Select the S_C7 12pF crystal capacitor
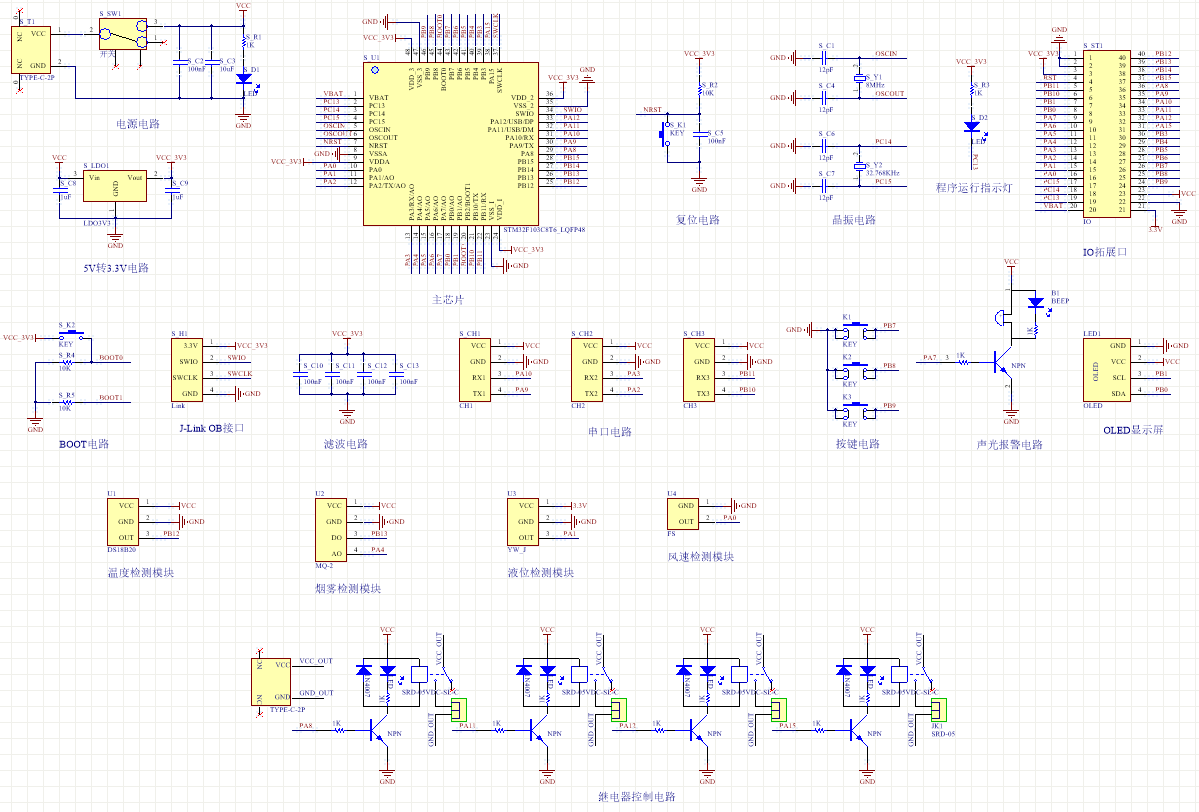The width and height of the screenshot is (1199, 812). (825, 185)
